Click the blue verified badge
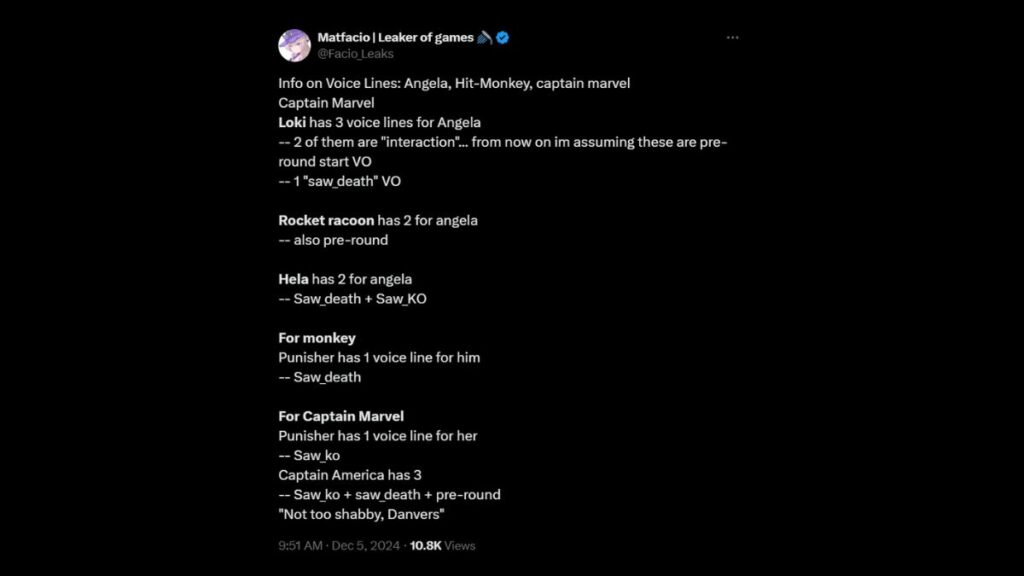The image size is (1024, 576). (x=503, y=37)
